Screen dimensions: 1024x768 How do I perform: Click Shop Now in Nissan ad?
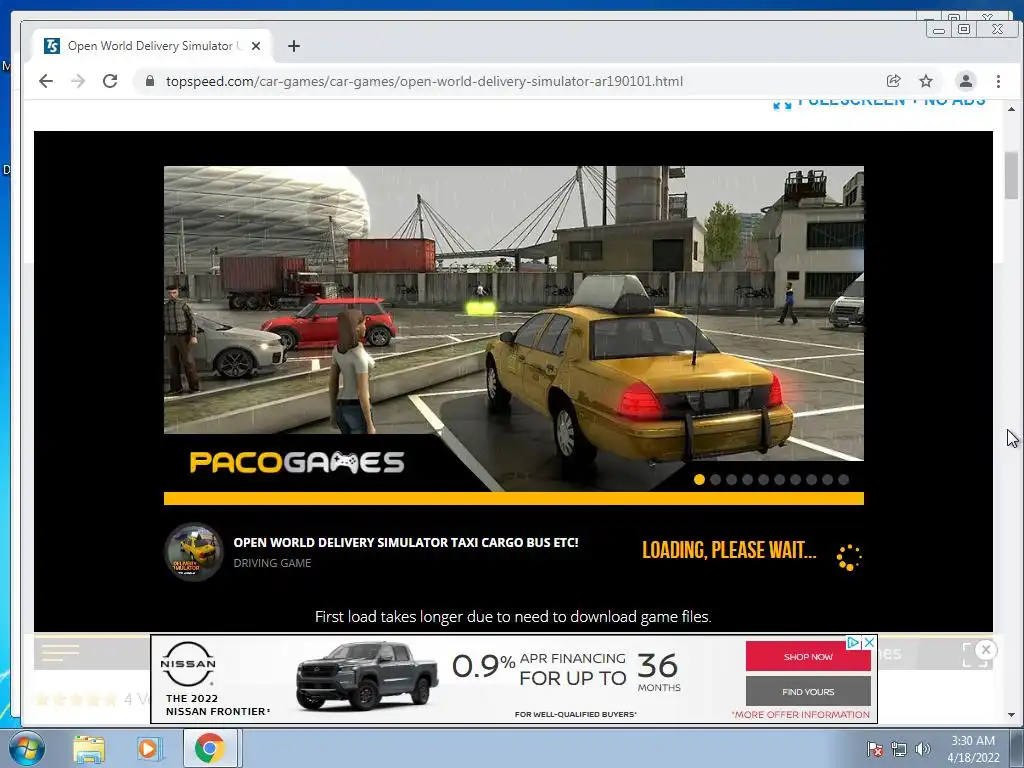(808, 656)
